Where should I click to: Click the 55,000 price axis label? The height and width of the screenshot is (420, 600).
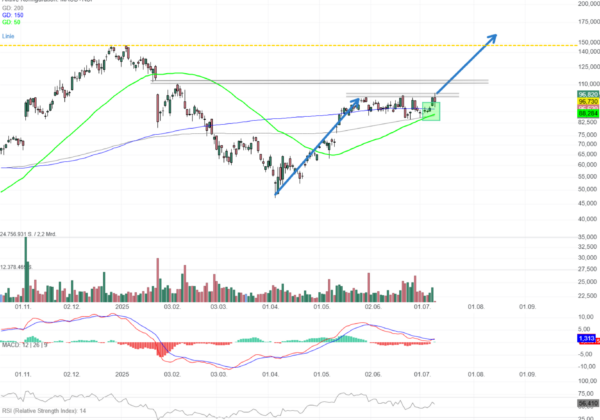point(589,177)
